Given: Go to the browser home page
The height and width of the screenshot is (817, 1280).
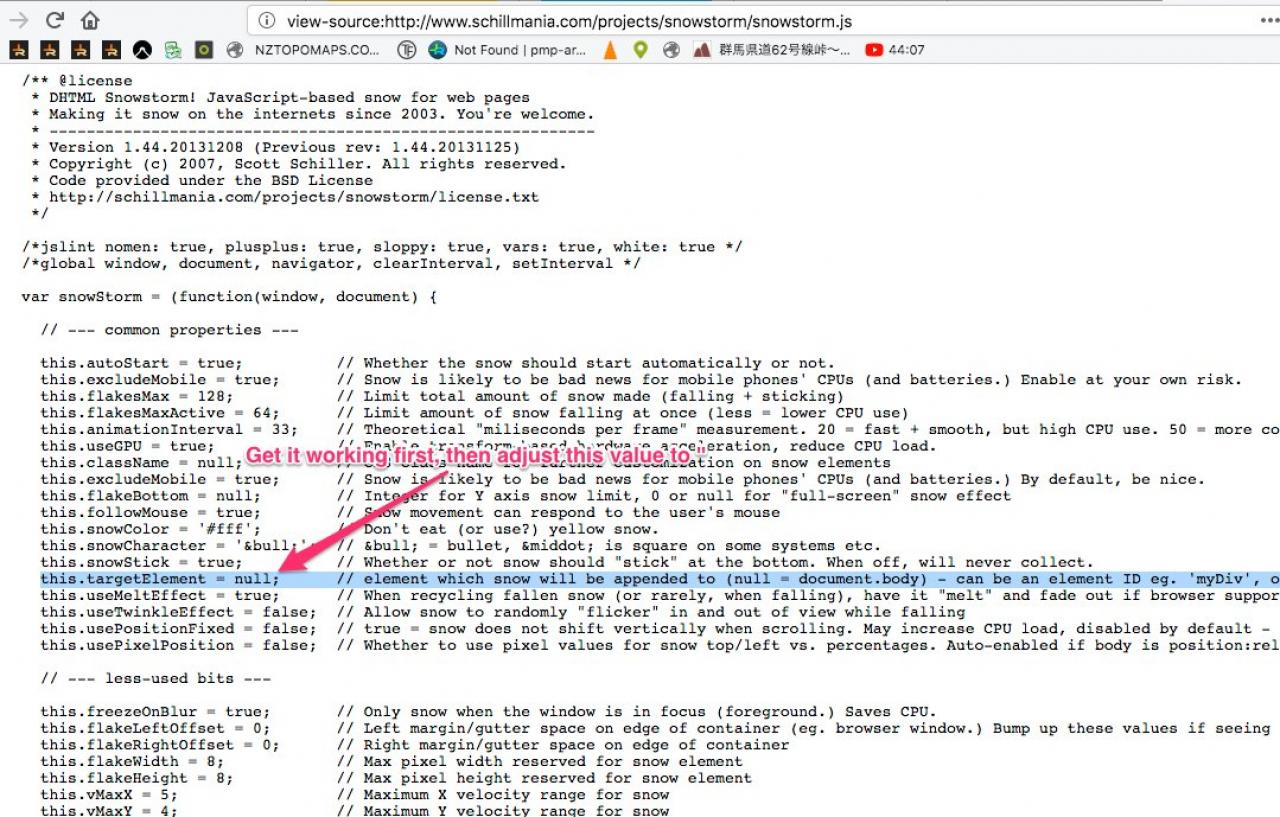Looking at the screenshot, I should (90, 20).
